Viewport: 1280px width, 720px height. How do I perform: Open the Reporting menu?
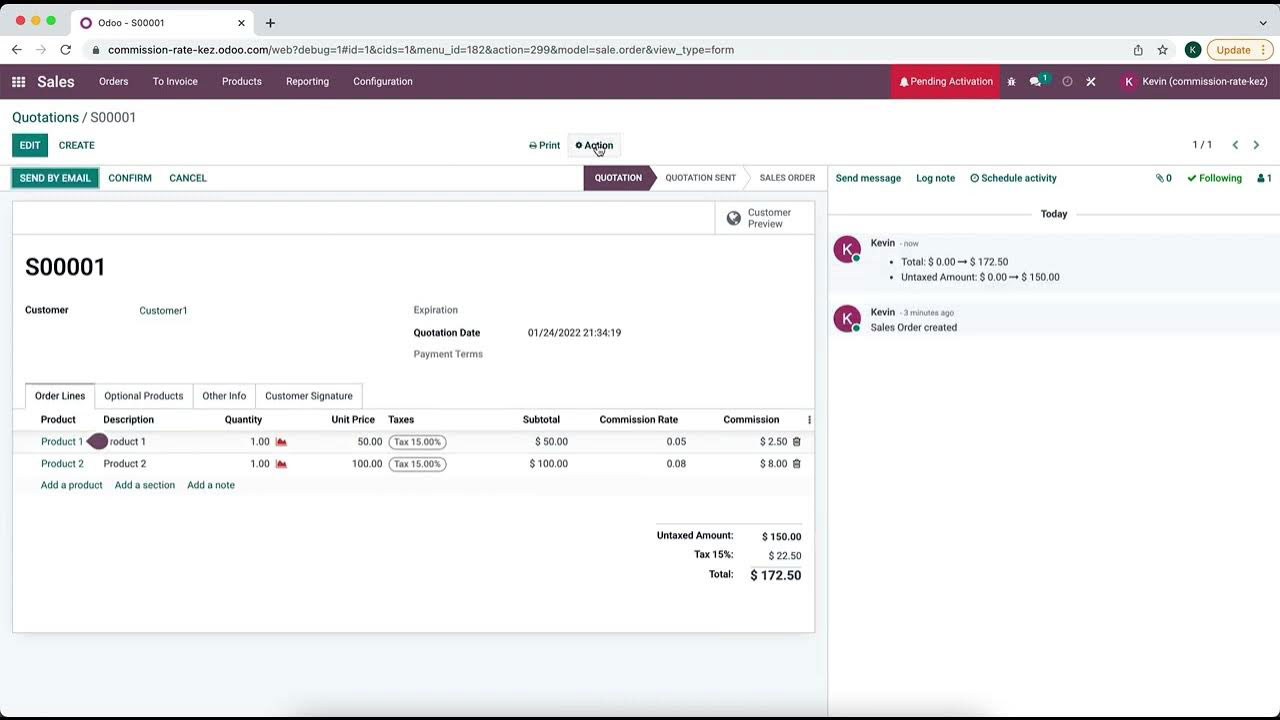[x=307, y=82]
